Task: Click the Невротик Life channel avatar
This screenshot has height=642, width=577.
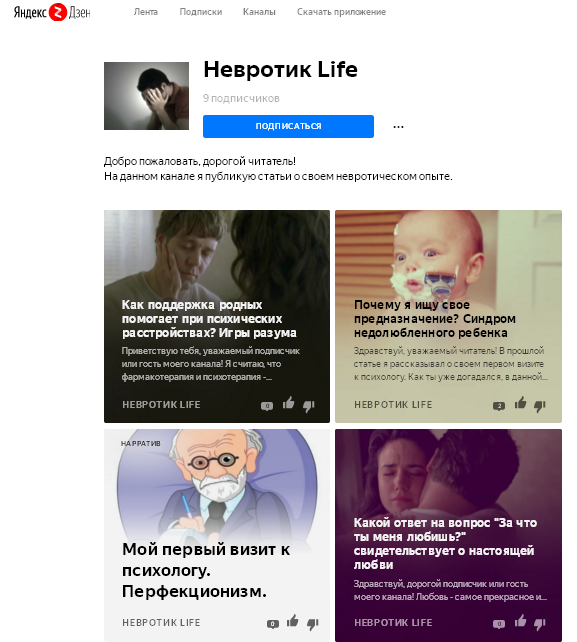Action: coord(147,96)
